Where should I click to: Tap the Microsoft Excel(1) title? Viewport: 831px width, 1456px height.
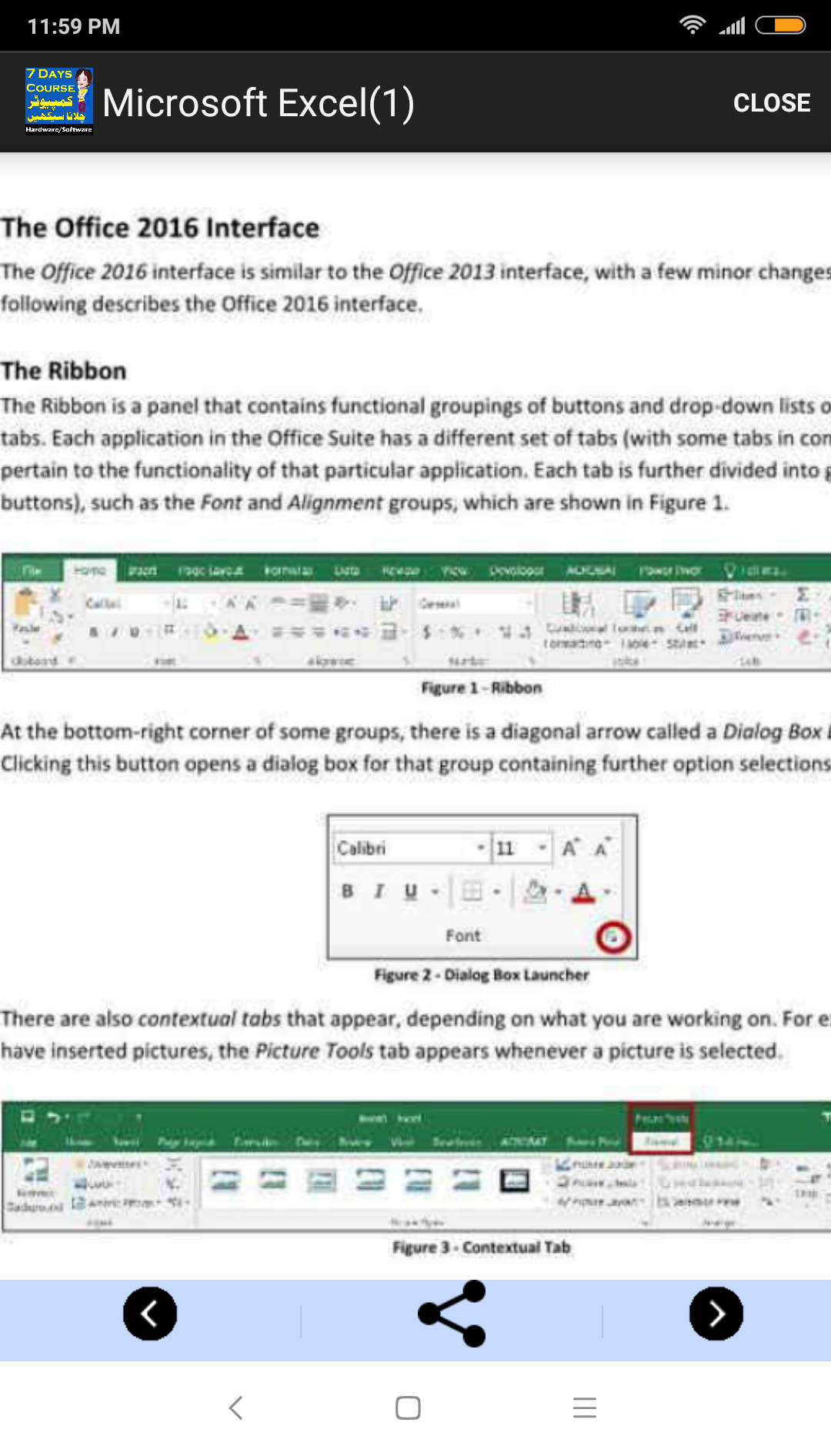[259, 103]
